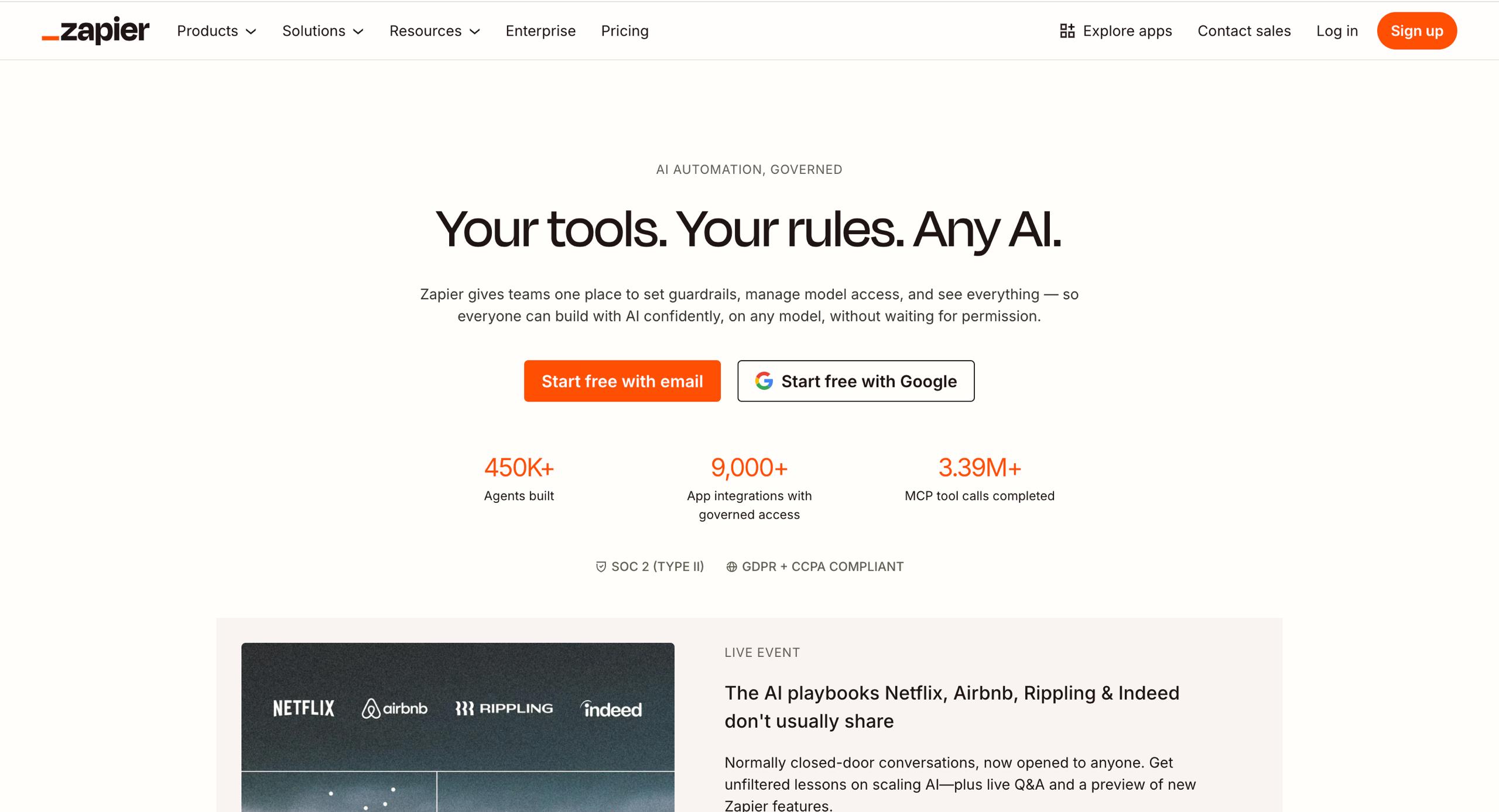Click the MCP tool calls completed text
1499x812 pixels.
[980, 496]
